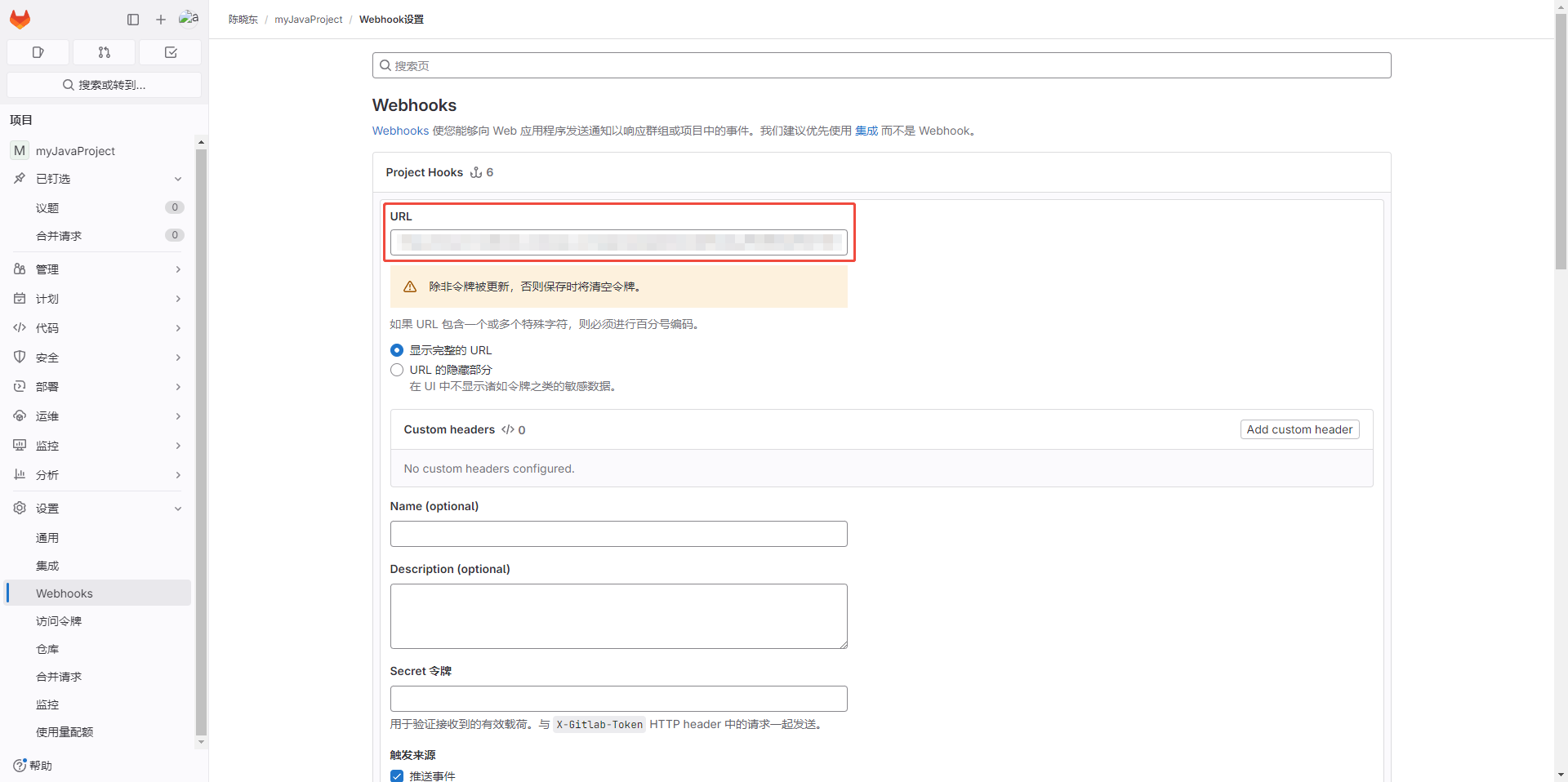Select the URL 的隐藏部分 radio option

397,370
